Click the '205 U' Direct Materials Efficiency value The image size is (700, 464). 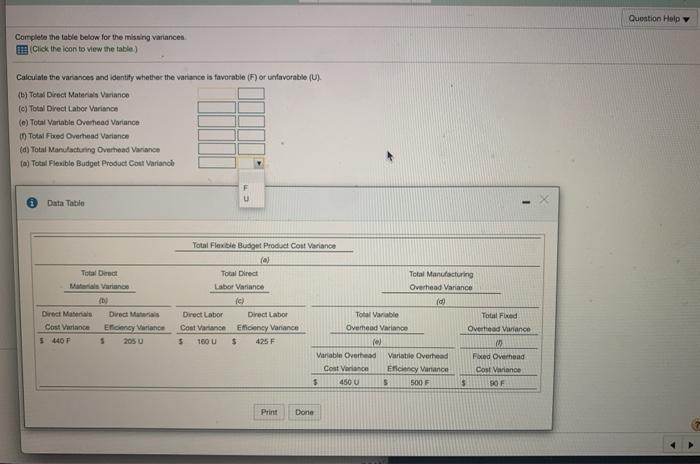(x=133, y=341)
